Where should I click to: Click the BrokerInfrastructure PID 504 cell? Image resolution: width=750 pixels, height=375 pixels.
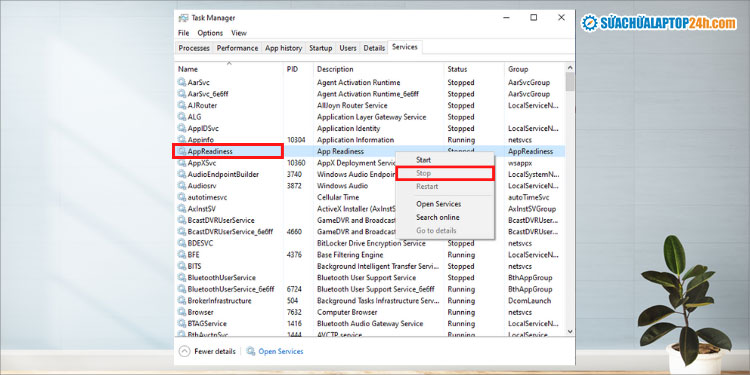point(292,300)
